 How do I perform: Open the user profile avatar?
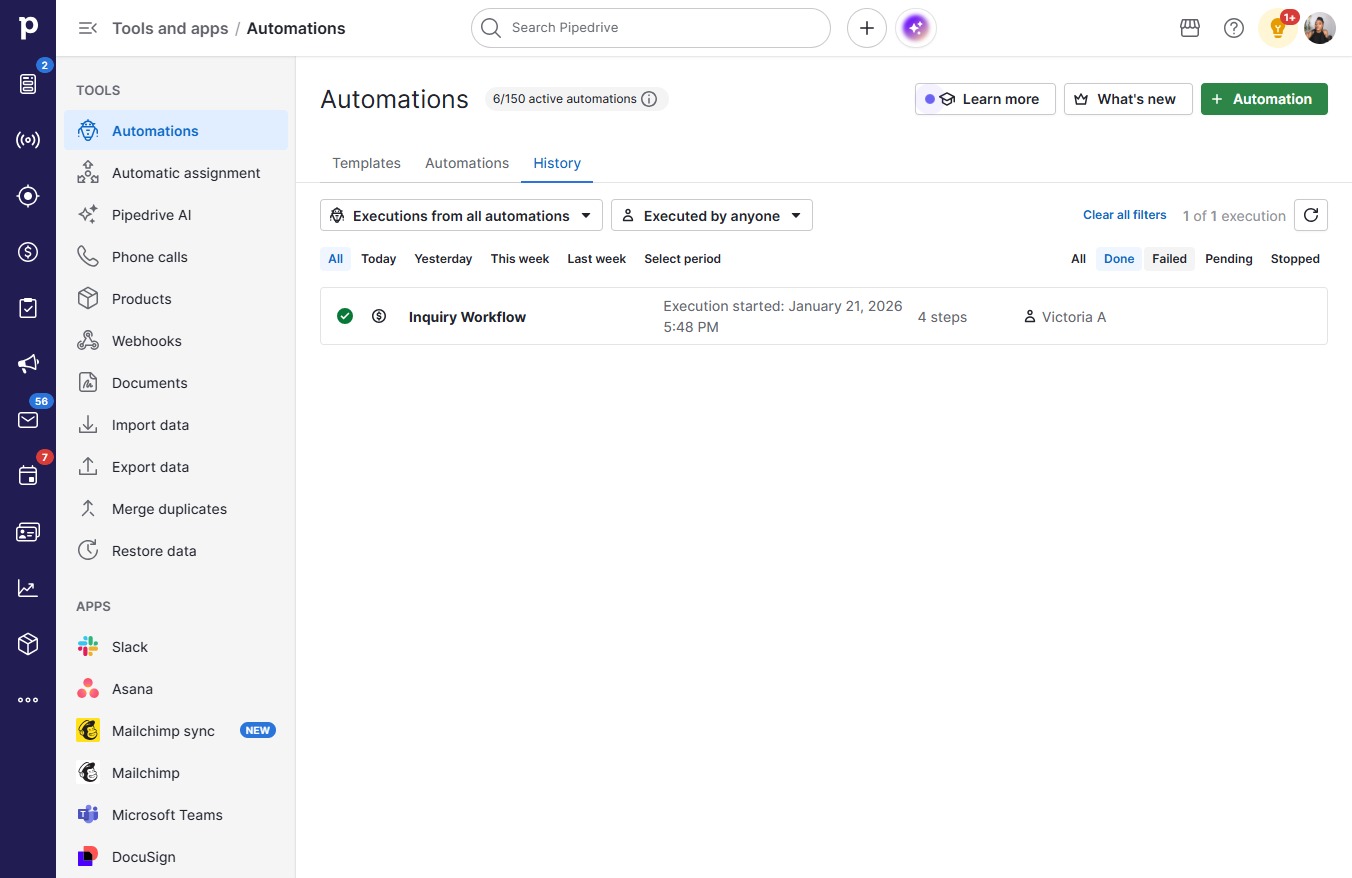point(1320,28)
